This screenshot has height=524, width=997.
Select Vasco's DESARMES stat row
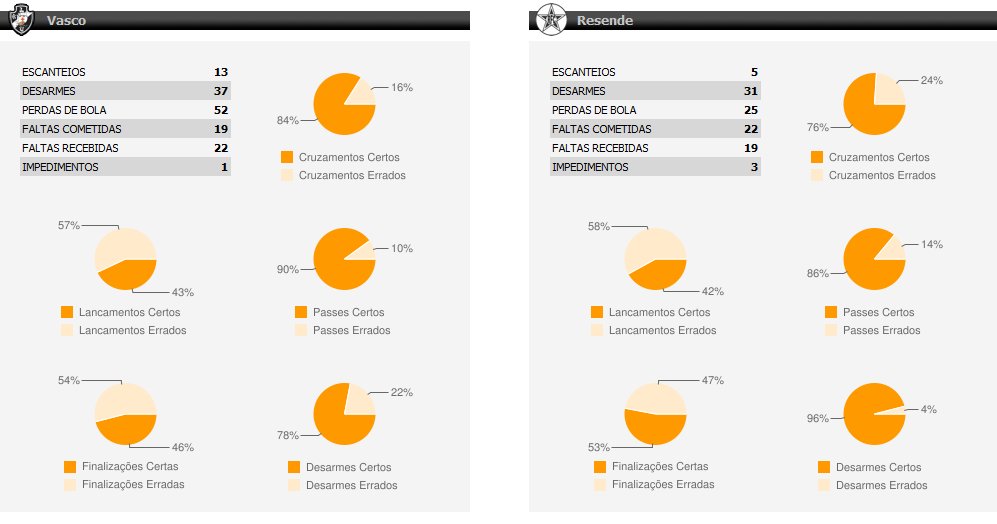click(125, 91)
